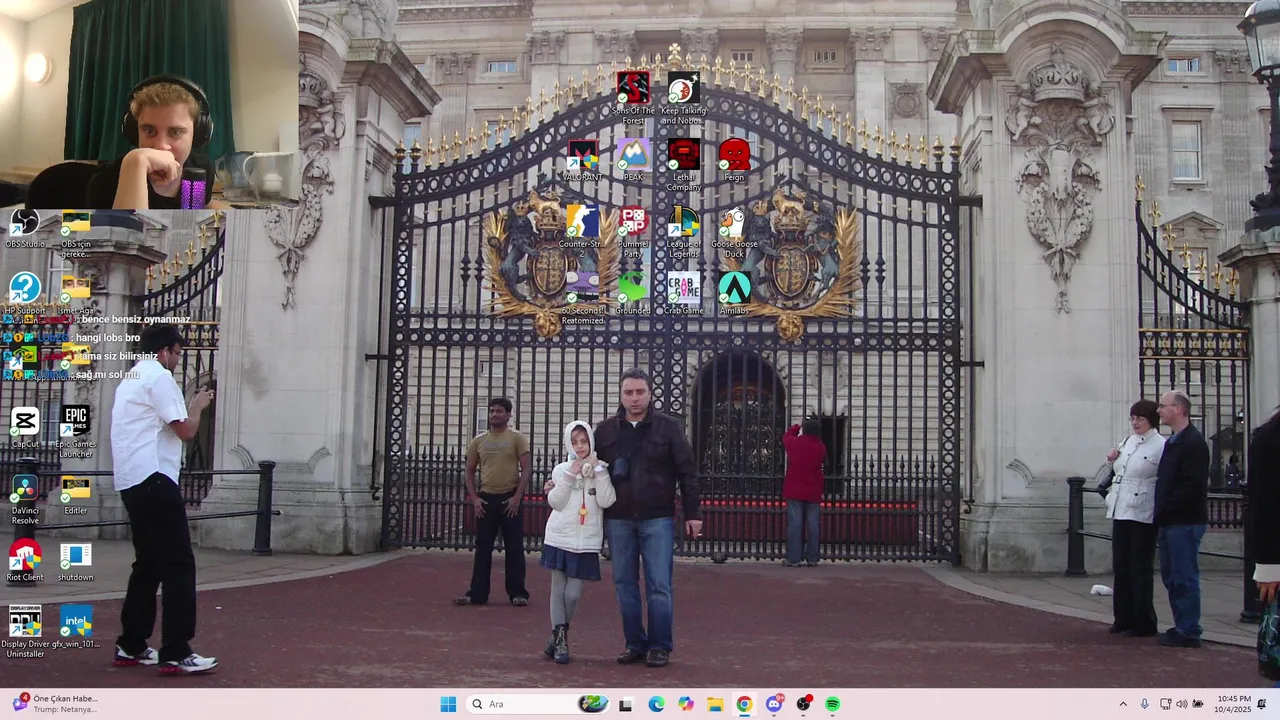Click the webcam overlay of the streamer
This screenshot has height=720, width=1280.
149,104
